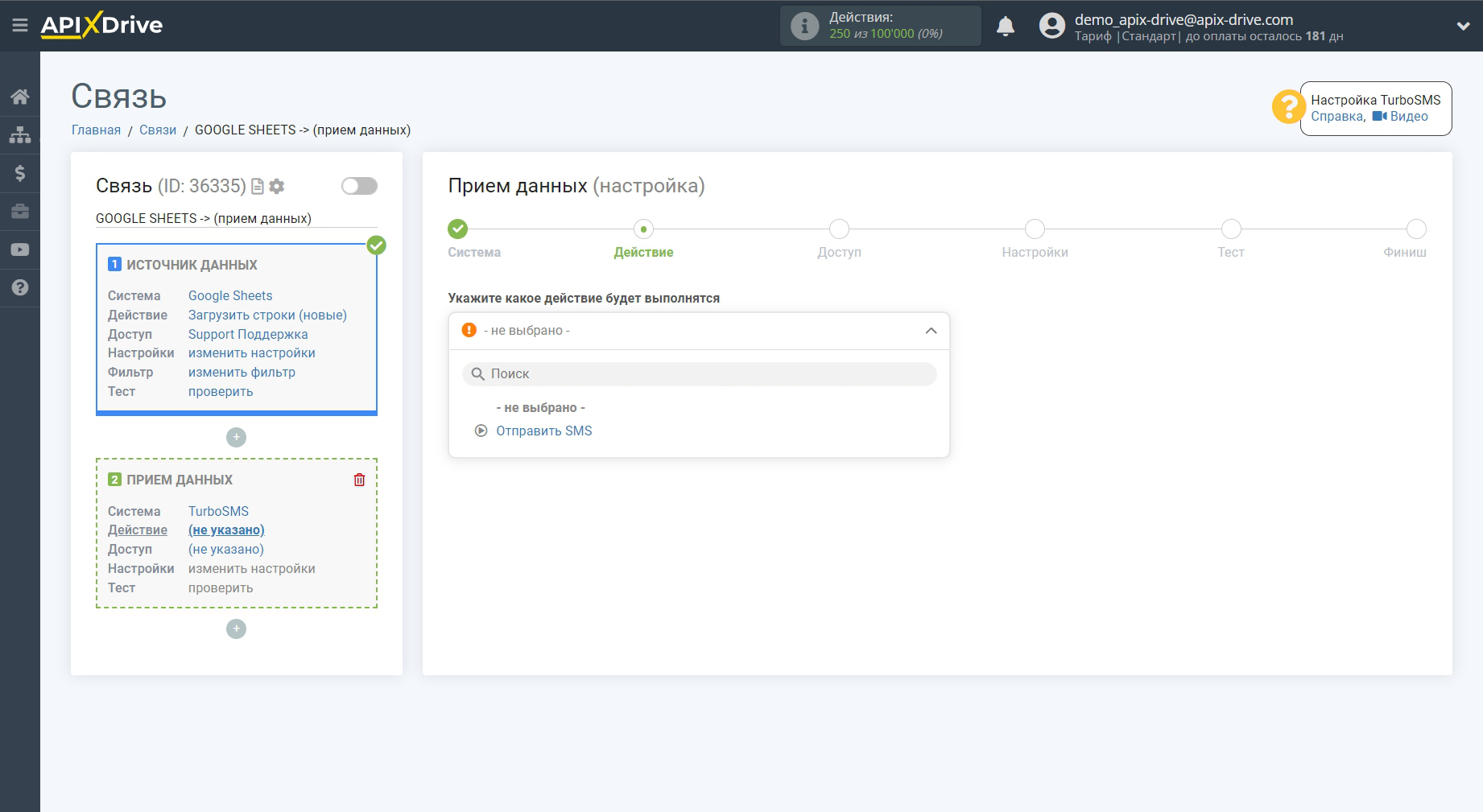Click source проверить test link
The width and height of the screenshot is (1483, 812).
point(221,392)
